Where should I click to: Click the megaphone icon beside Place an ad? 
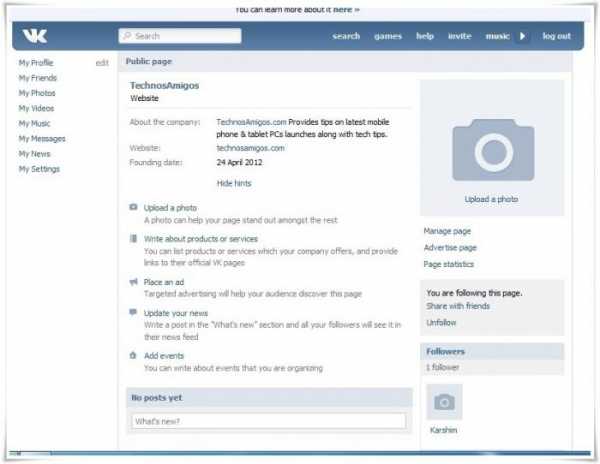(x=134, y=282)
